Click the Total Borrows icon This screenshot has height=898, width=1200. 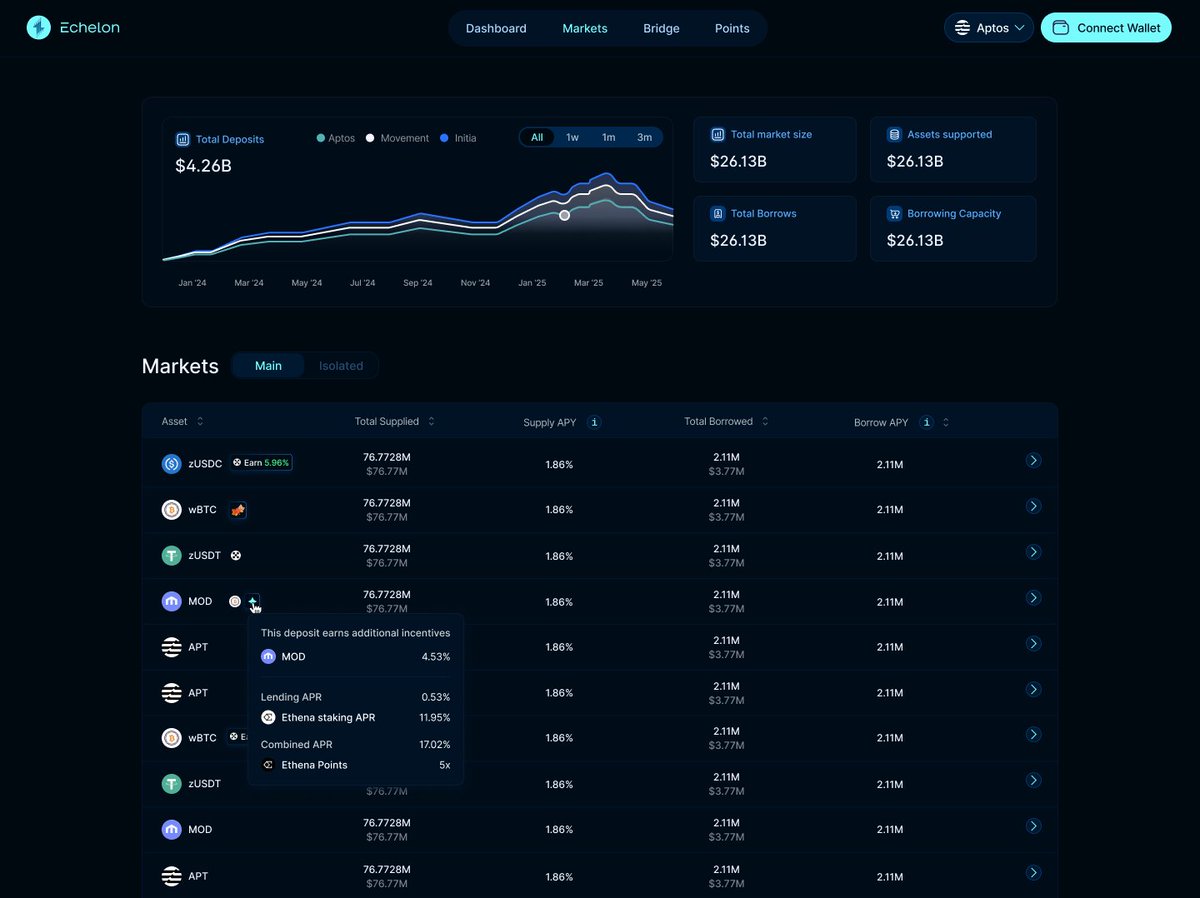(718, 213)
